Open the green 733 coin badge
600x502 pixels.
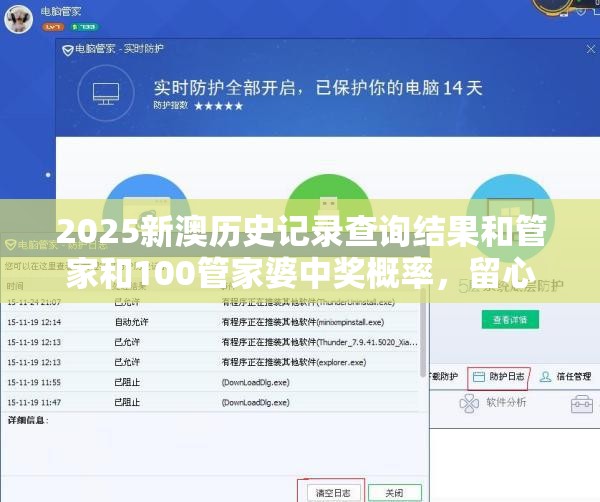coord(85,27)
